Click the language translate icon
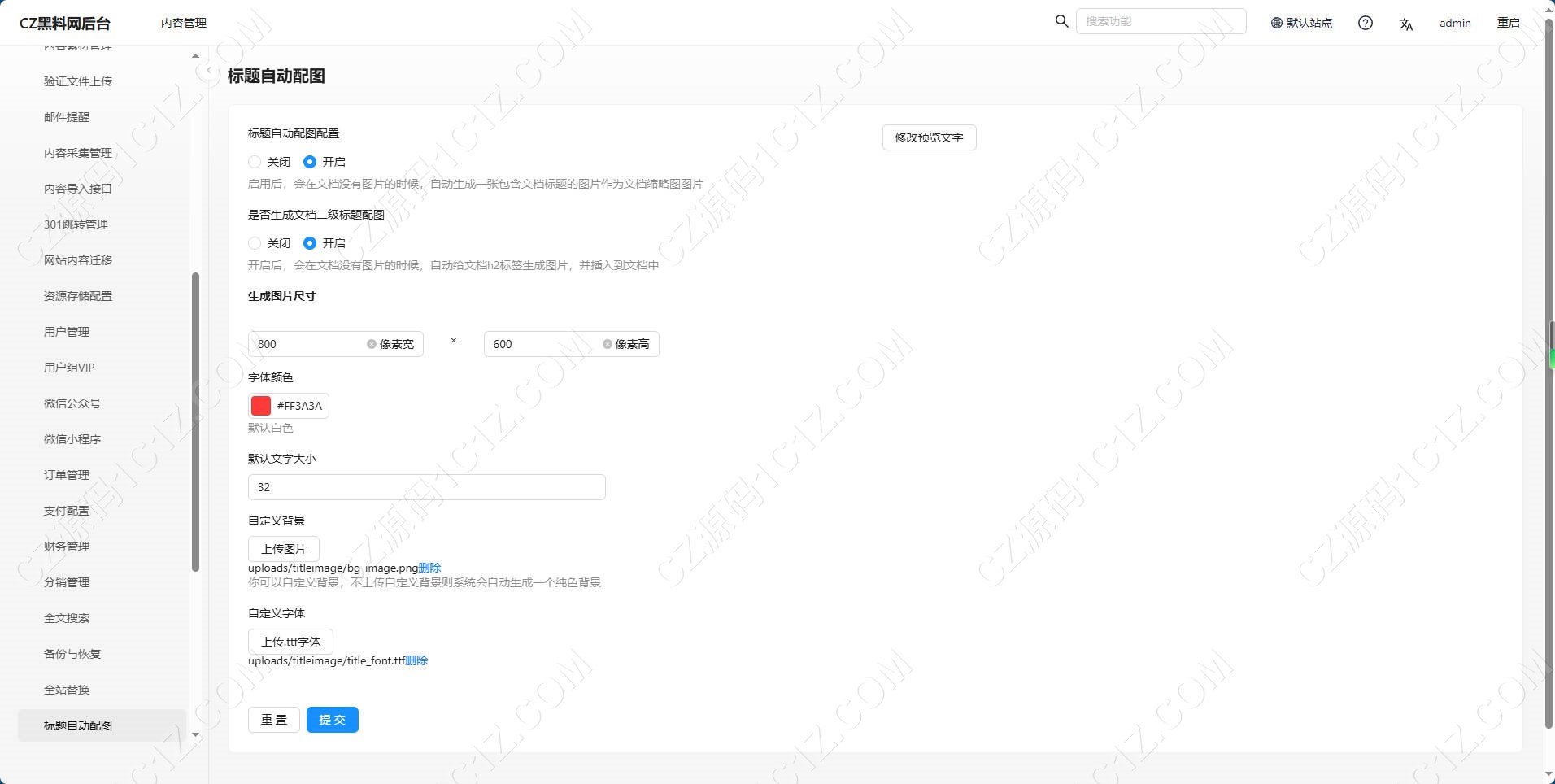1555x784 pixels. 1405,24
